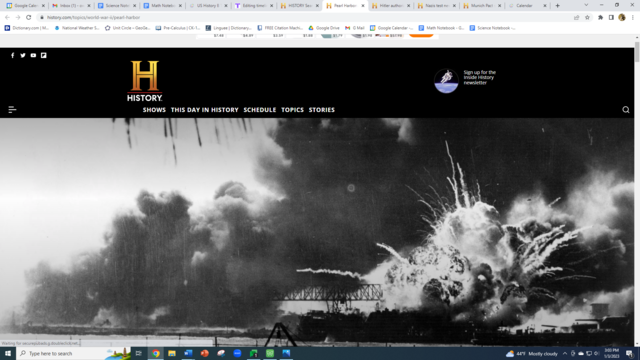Open Math Notebook bookmark in bookmarks bar

tap(441, 28)
